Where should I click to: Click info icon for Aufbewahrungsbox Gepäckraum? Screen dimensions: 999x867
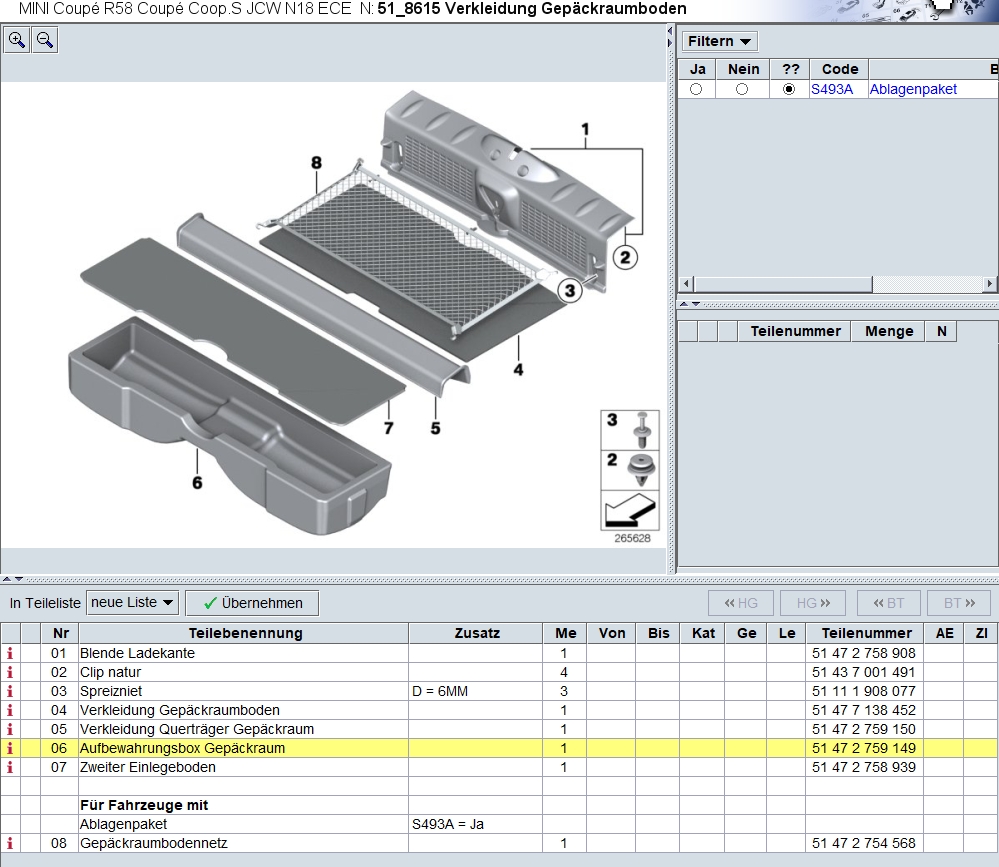click(11, 748)
